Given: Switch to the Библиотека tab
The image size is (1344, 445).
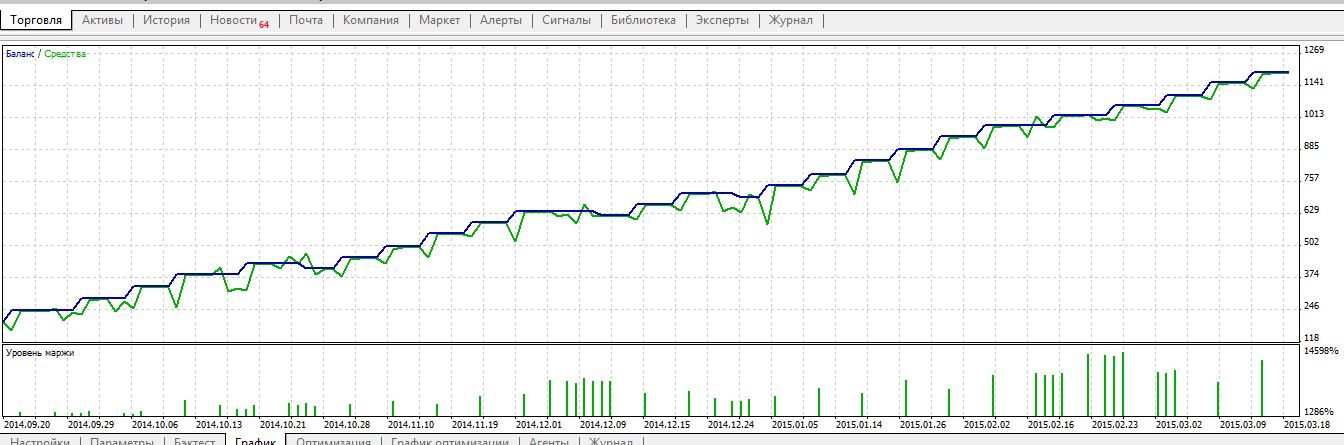Looking at the screenshot, I should pyautogui.click(x=642, y=20).
